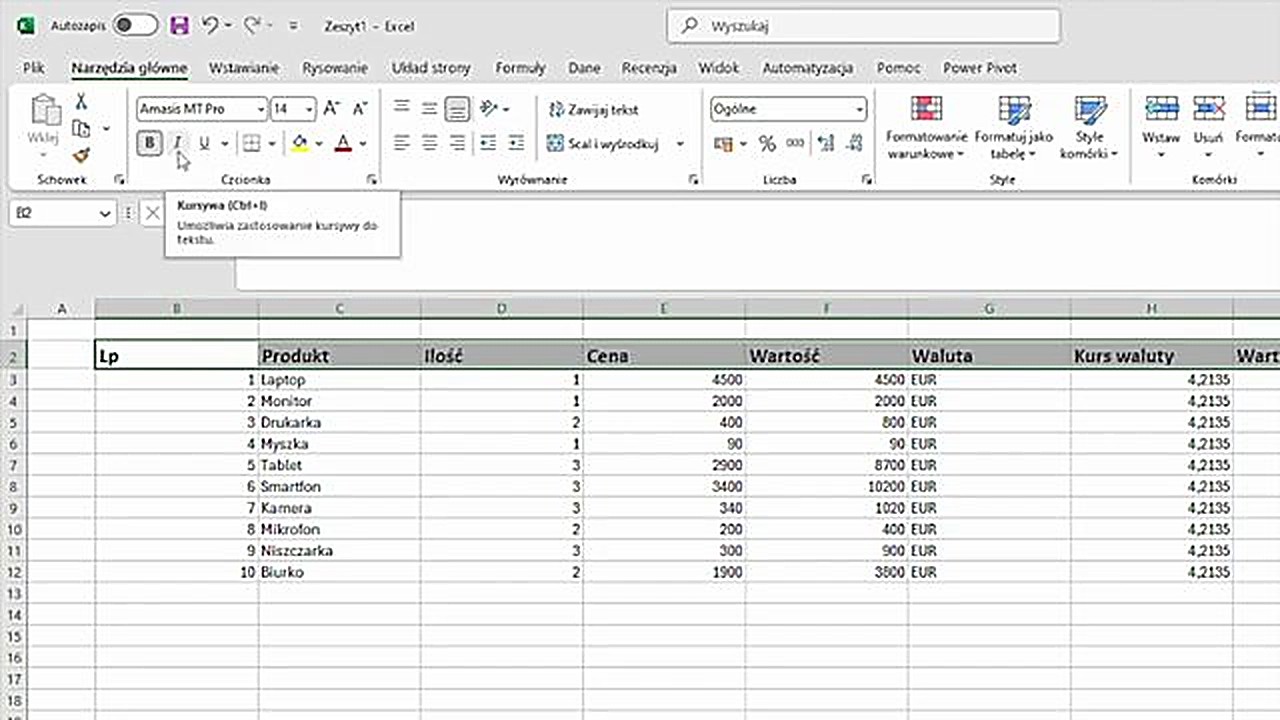This screenshot has width=1280, height=720.
Task: Open the font name dropdown Amasis MT Pro
Action: point(261,109)
